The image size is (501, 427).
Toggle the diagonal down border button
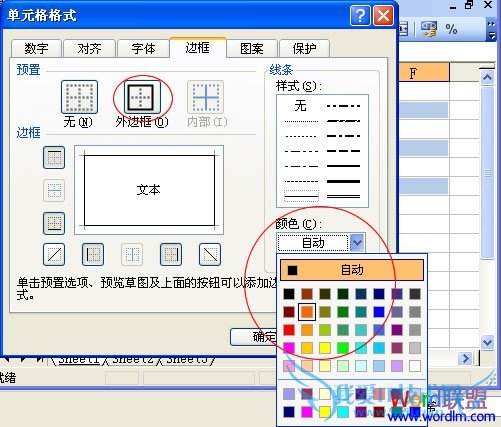coord(210,255)
